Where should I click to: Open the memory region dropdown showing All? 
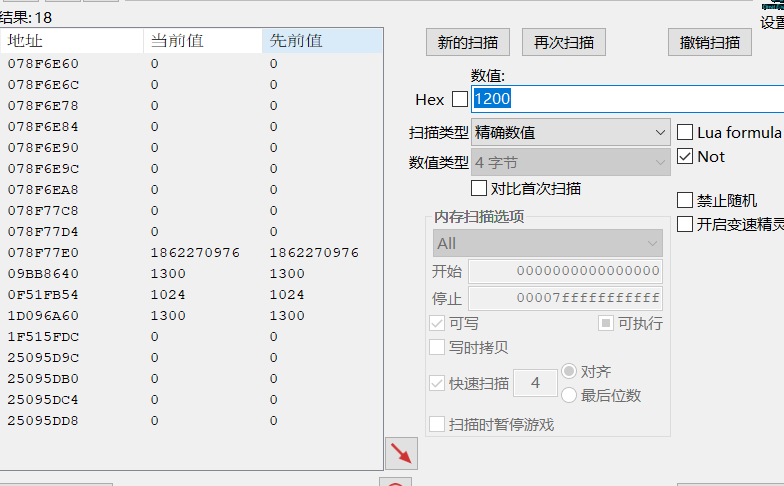click(548, 243)
